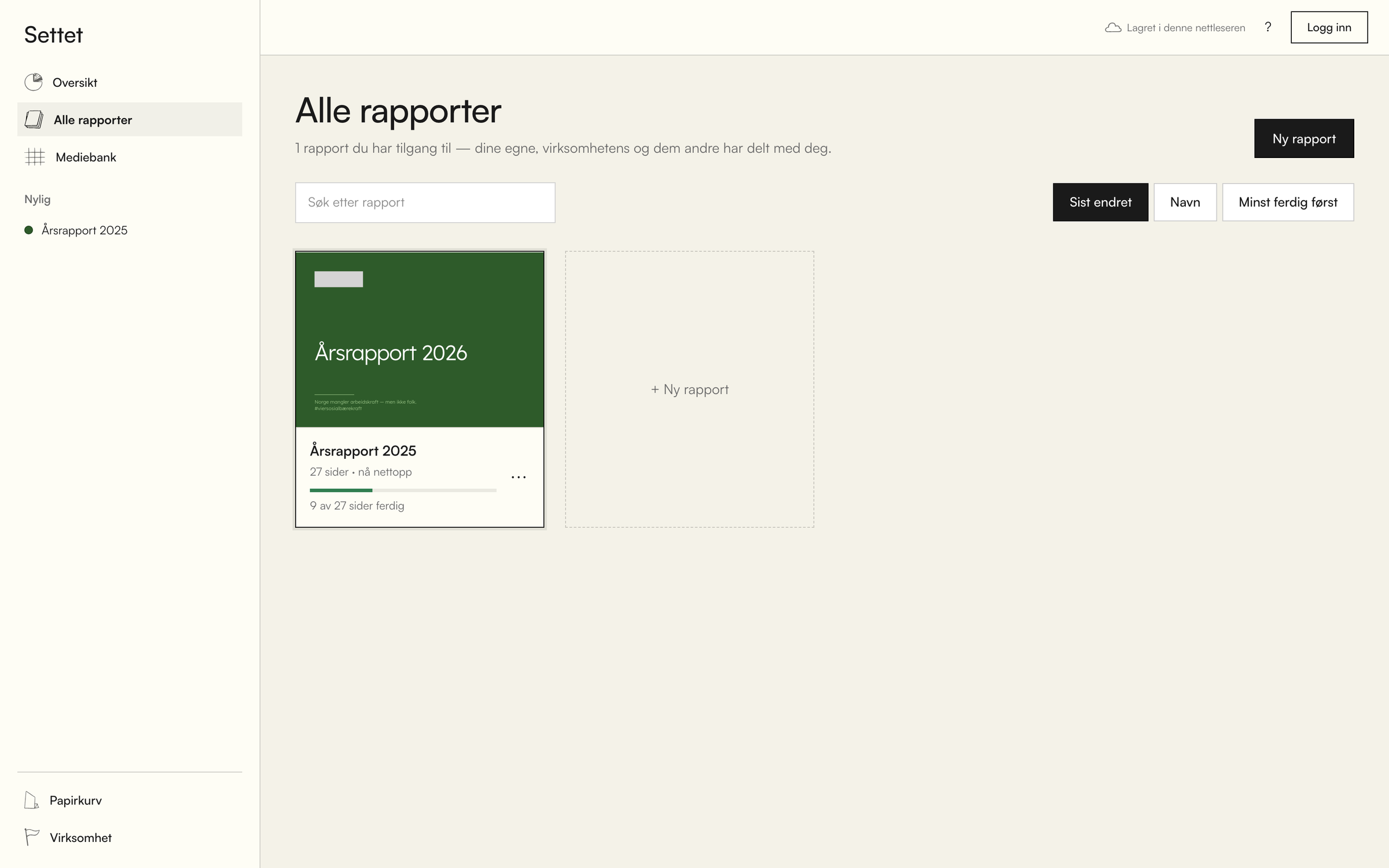Click the Alle rapporter page heading
The image size is (1389, 868).
pos(398,111)
